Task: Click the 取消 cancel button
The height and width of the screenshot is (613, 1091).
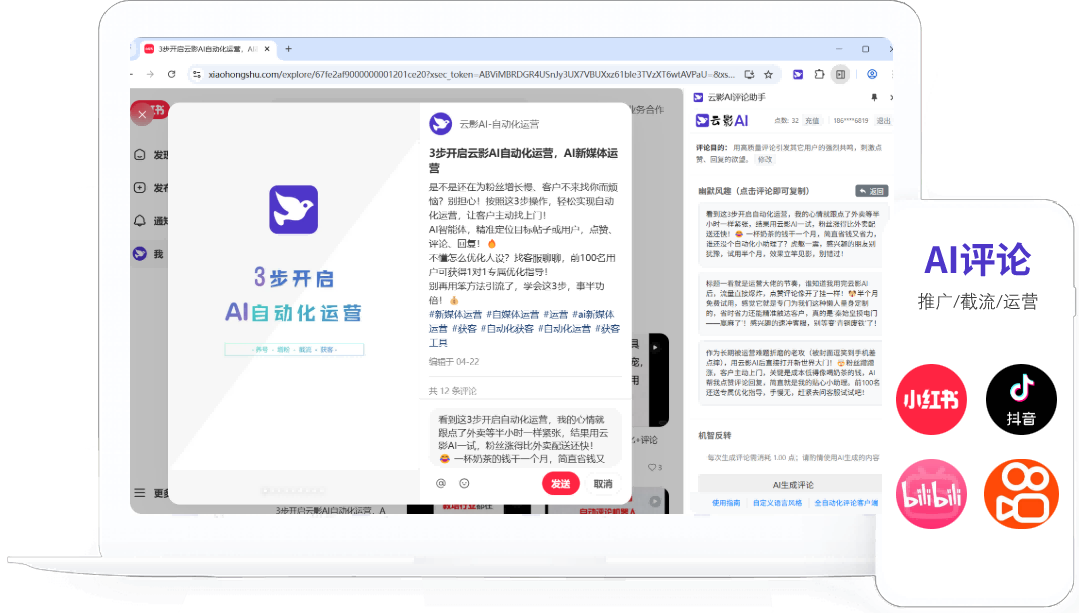Action: point(603,484)
